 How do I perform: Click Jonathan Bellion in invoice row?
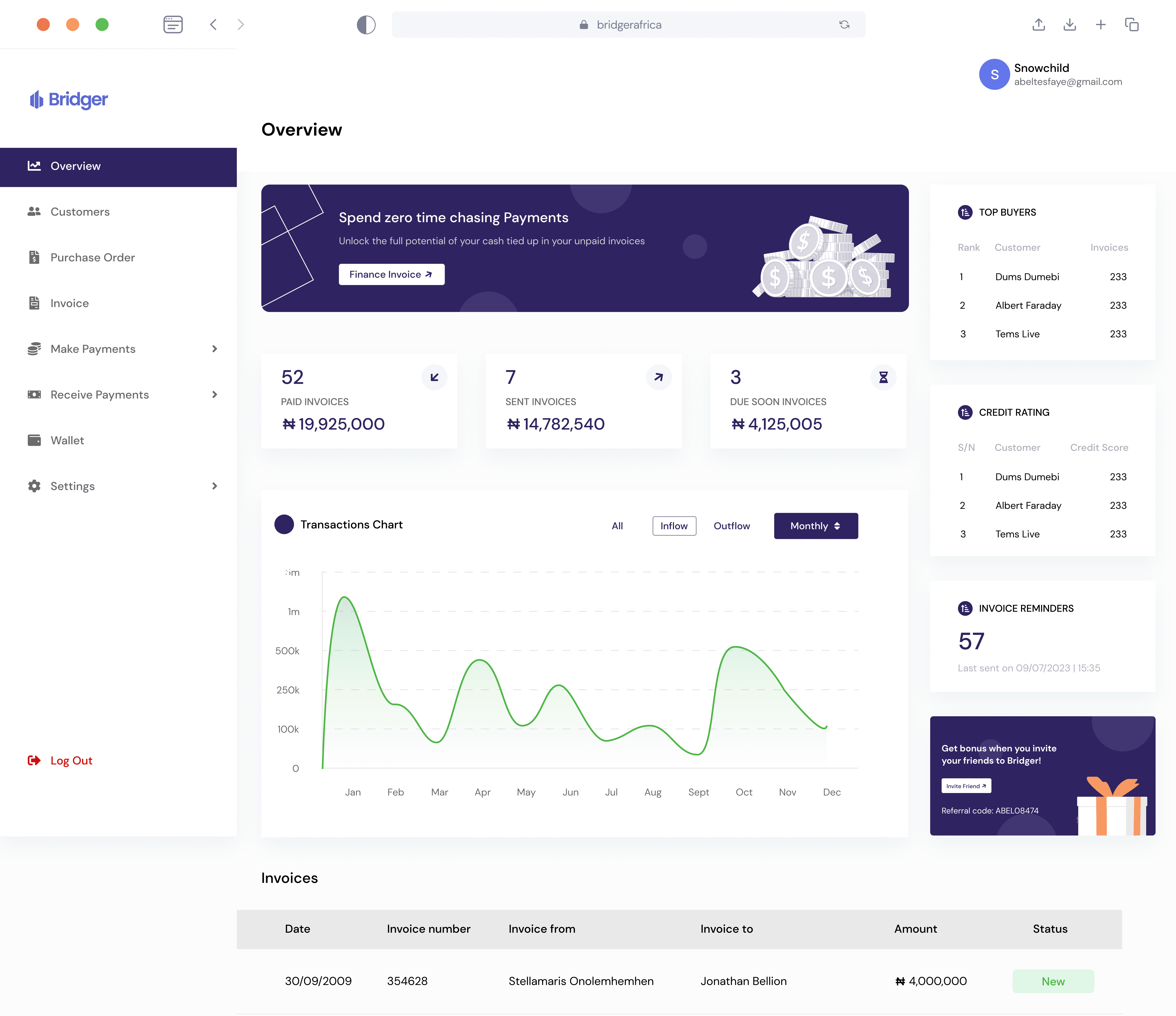744,981
